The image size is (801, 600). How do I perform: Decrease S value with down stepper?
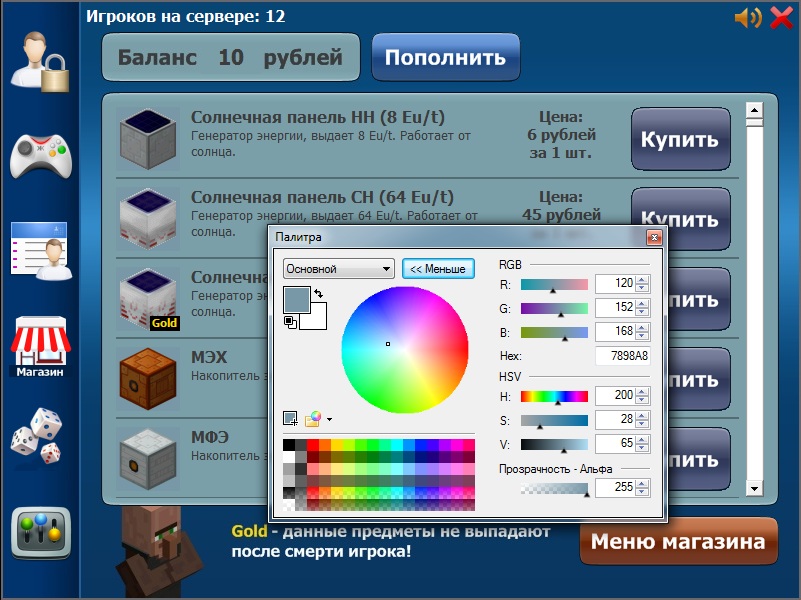tap(643, 423)
